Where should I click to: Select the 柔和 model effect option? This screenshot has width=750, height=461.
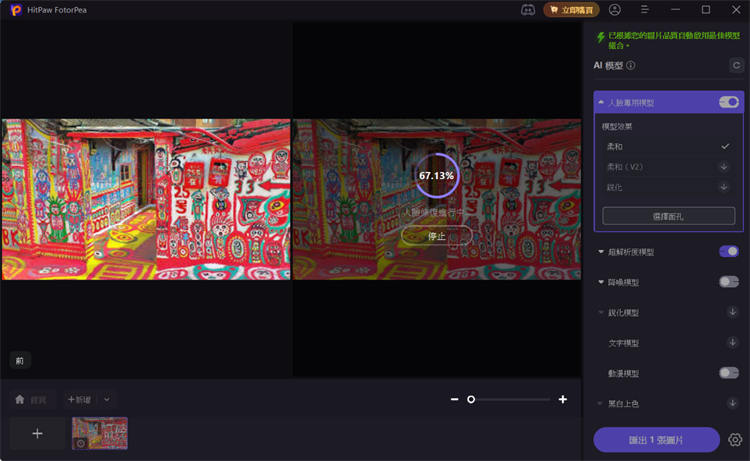(668, 146)
